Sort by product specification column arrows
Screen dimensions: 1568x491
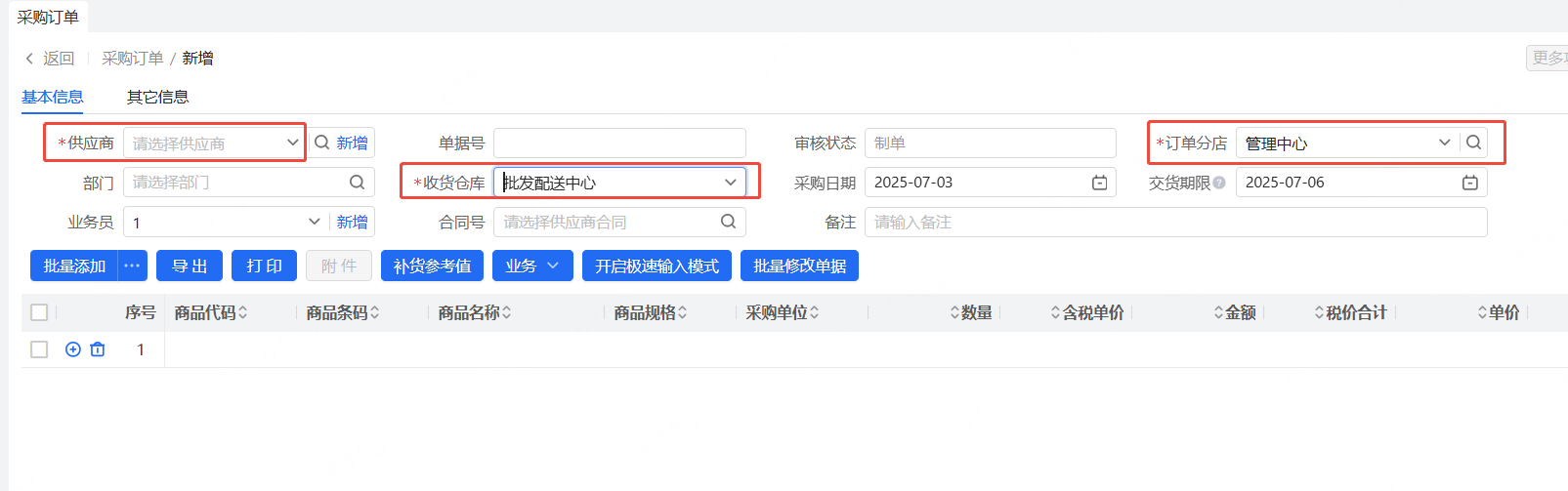682,312
